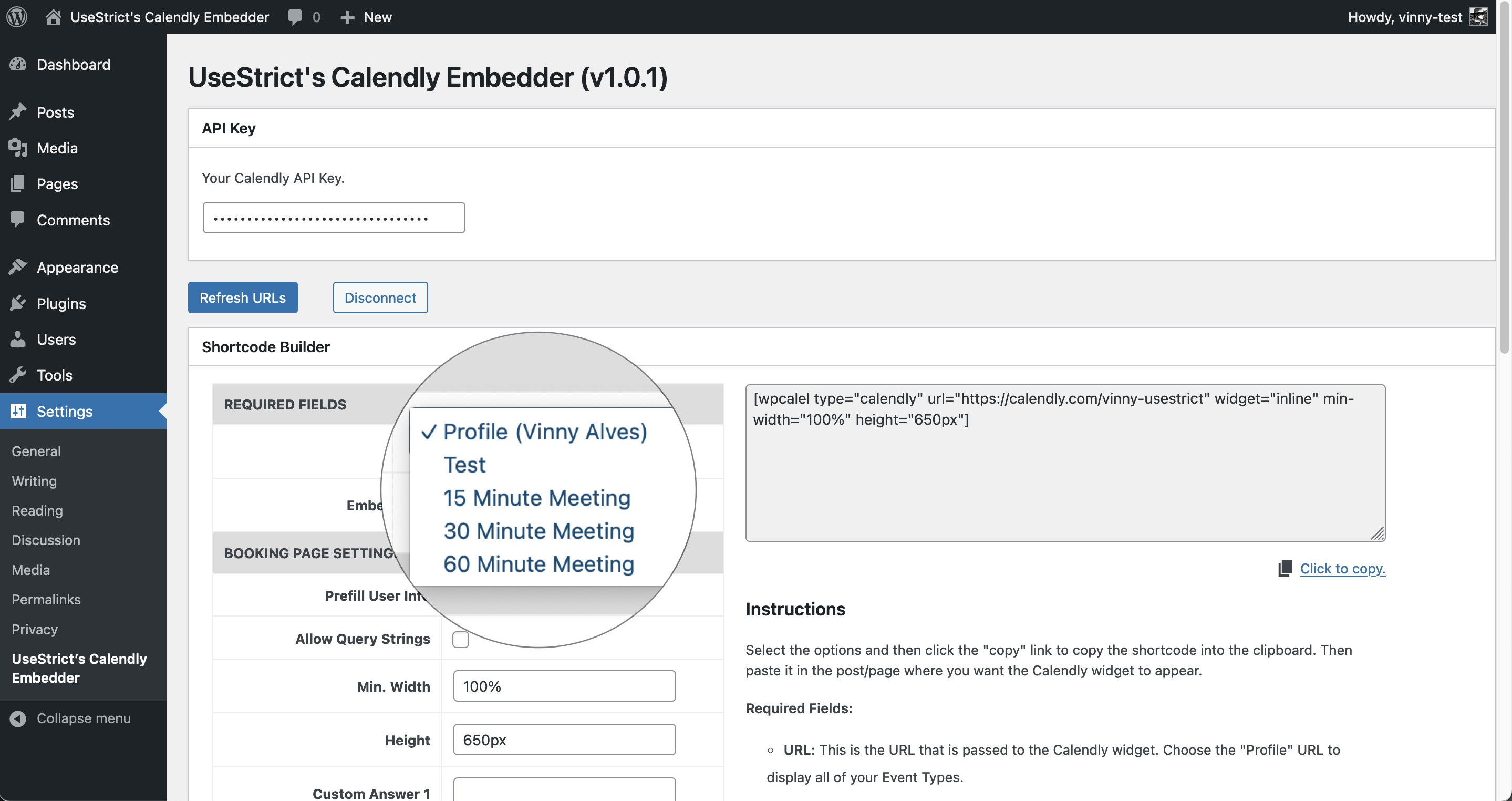Click the Tools wrench icon
The width and height of the screenshot is (1512, 801).
pyautogui.click(x=18, y=375)
